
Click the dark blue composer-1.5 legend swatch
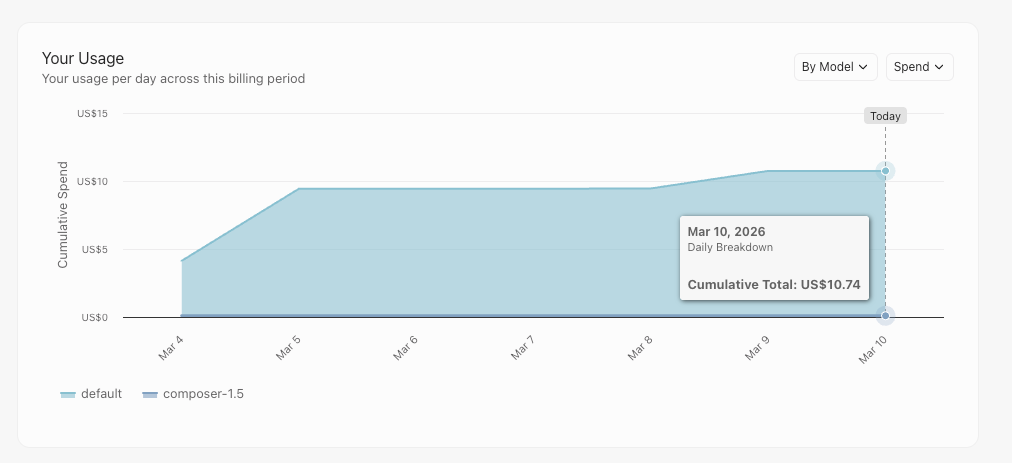coord(150,395)
